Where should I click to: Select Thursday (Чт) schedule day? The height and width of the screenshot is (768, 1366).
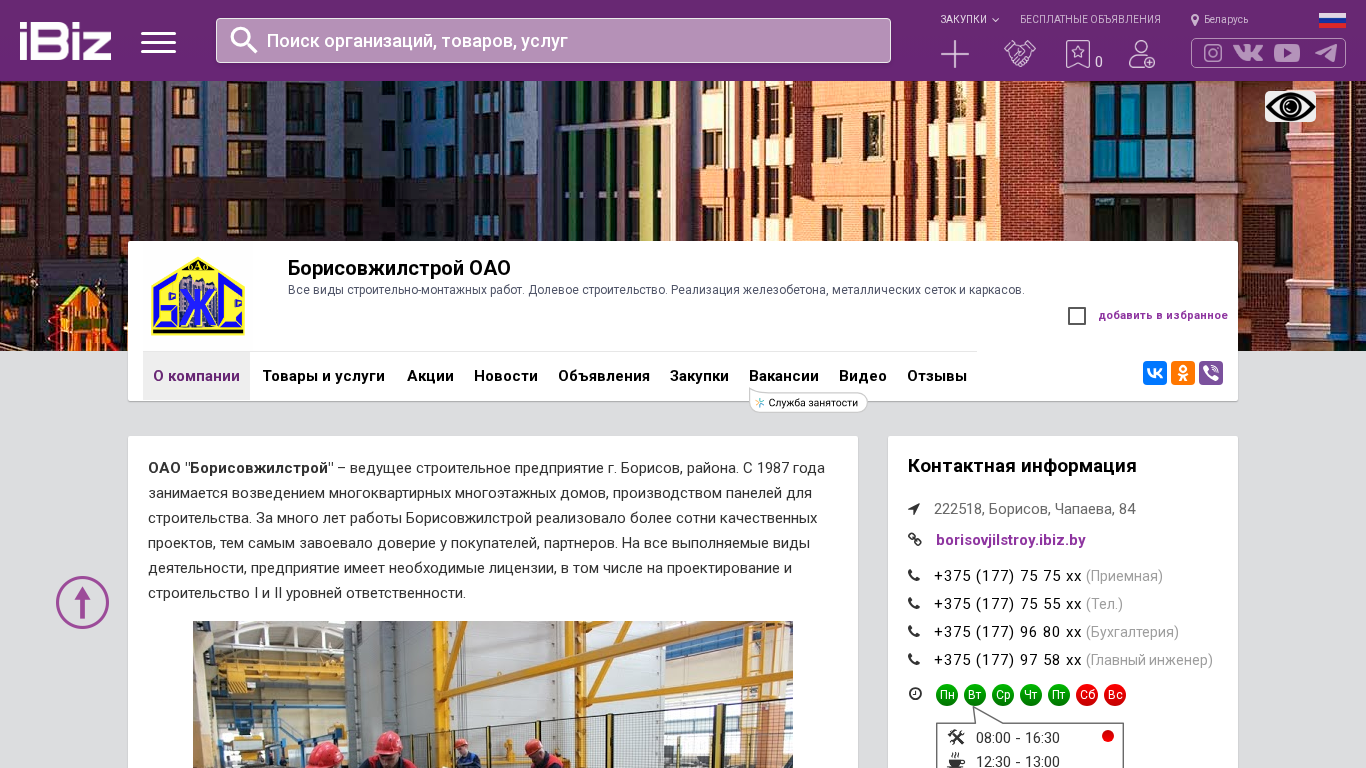click(1031, 695)
